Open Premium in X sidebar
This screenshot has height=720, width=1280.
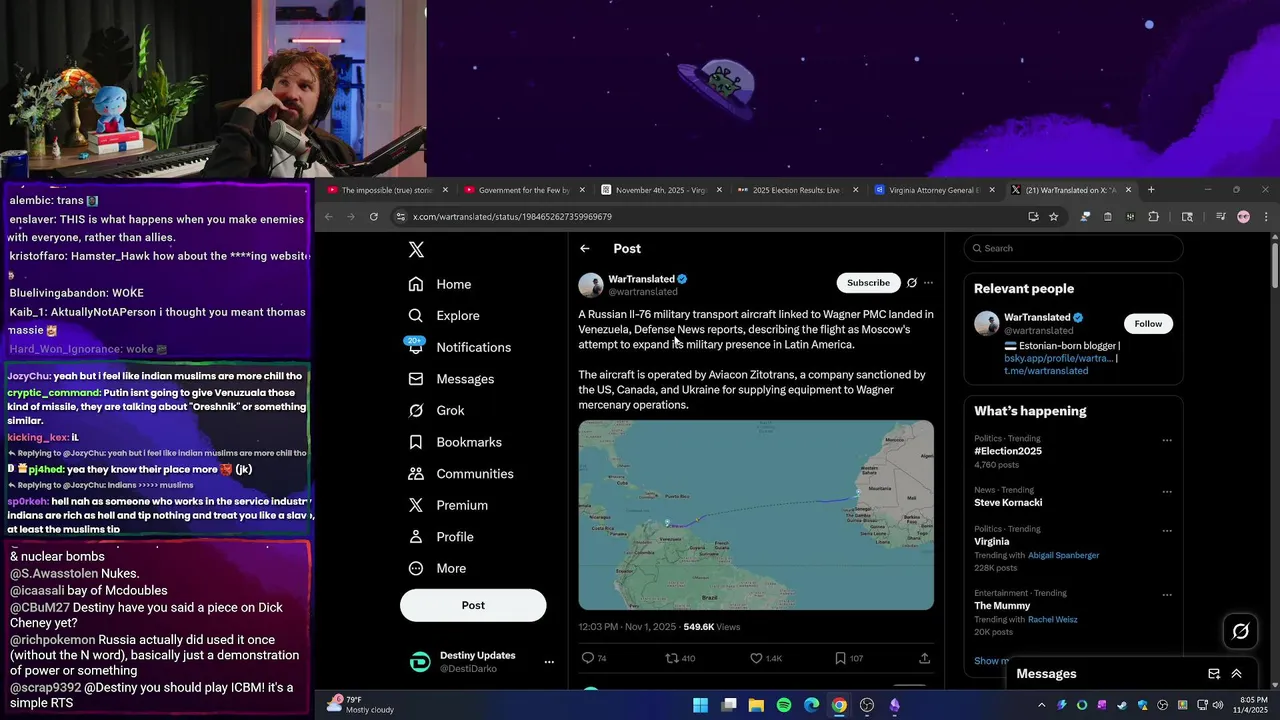[448, 505]
